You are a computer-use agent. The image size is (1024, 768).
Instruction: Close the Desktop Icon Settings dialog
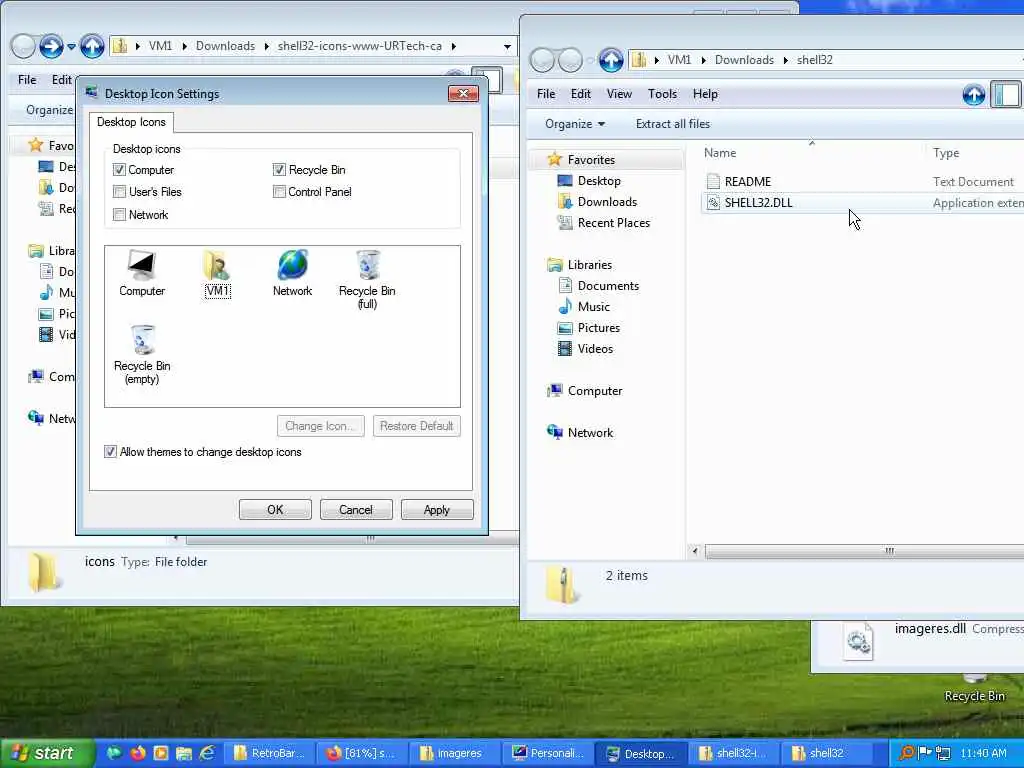tap(464, 93)
